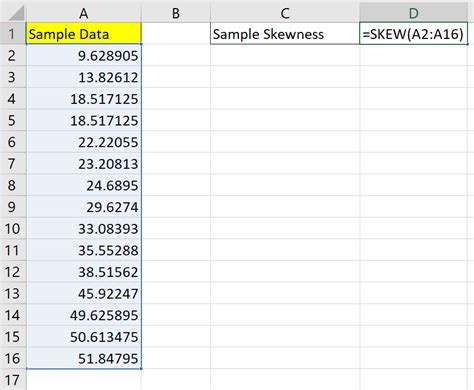Select the entire sheet corner triangle
This screenshot has width=474, height=390.
(13, 13)
